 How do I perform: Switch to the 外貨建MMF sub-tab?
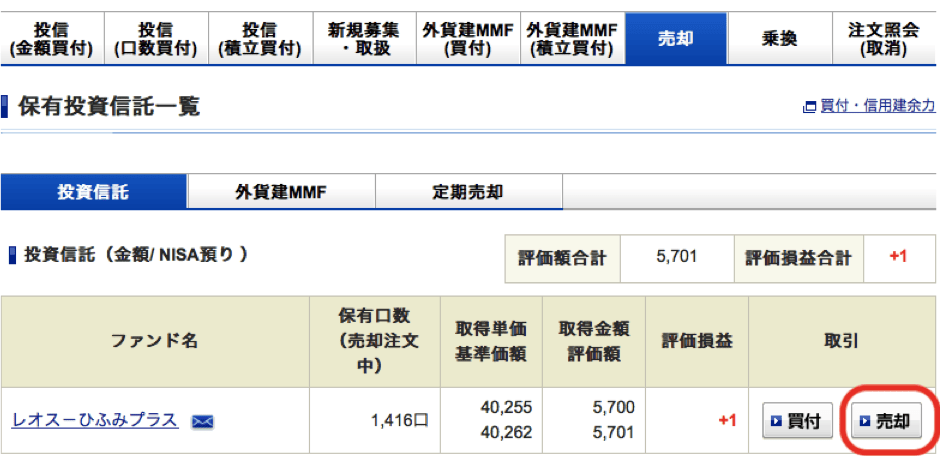click(x=281, y=191)
